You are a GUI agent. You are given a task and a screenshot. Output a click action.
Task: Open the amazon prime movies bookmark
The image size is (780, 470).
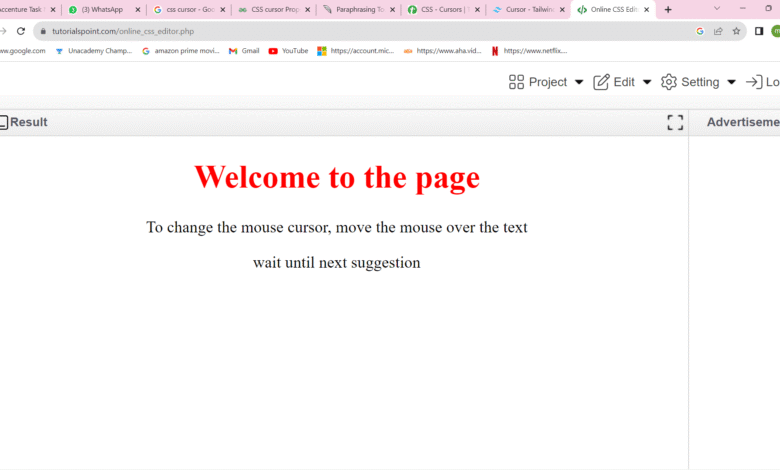pyautogui.click(x=181, y=51)
